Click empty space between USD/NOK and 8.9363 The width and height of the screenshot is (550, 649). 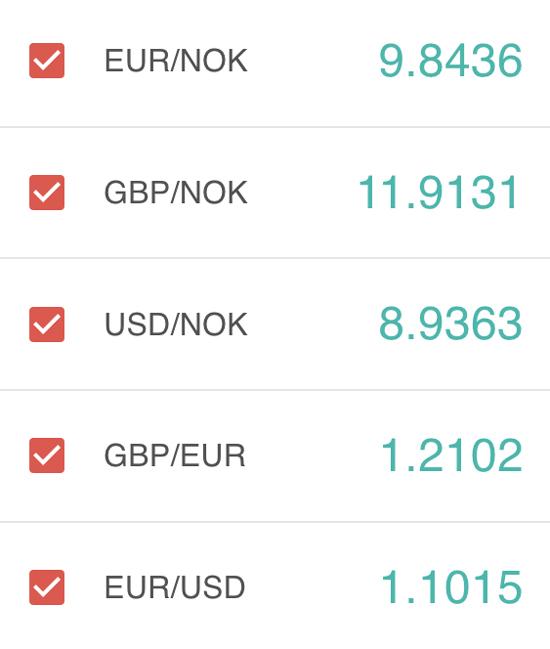click(x=313, y=324)
